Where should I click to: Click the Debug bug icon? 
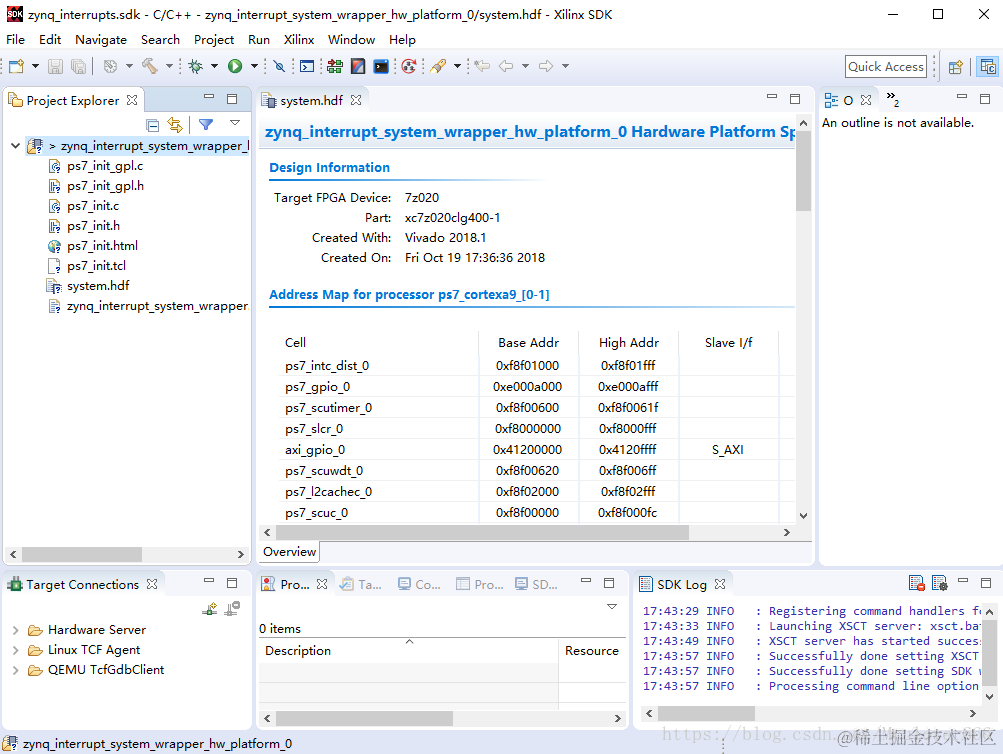(x=196, y=67)
